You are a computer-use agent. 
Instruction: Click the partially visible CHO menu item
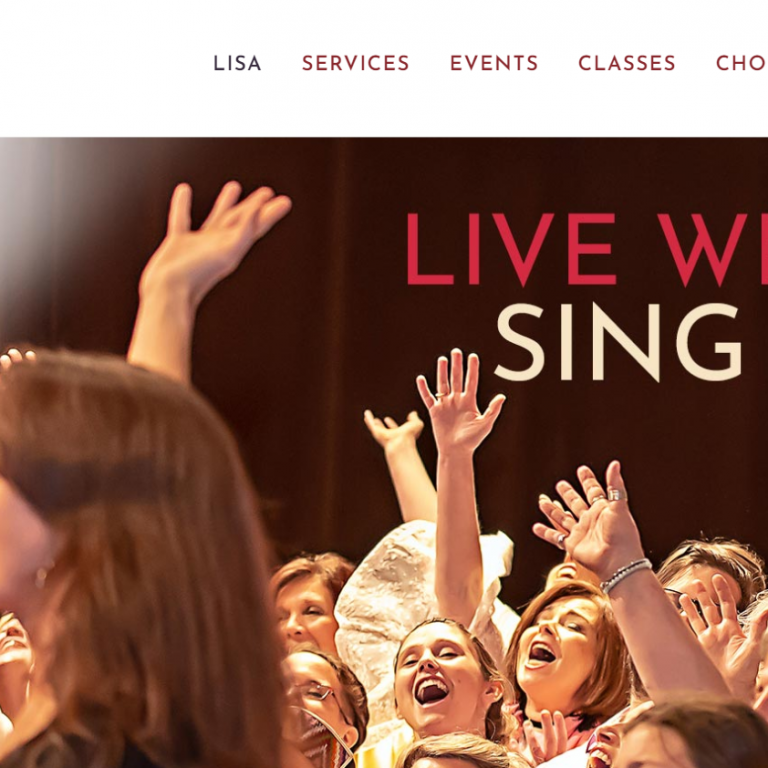[742, 63]
